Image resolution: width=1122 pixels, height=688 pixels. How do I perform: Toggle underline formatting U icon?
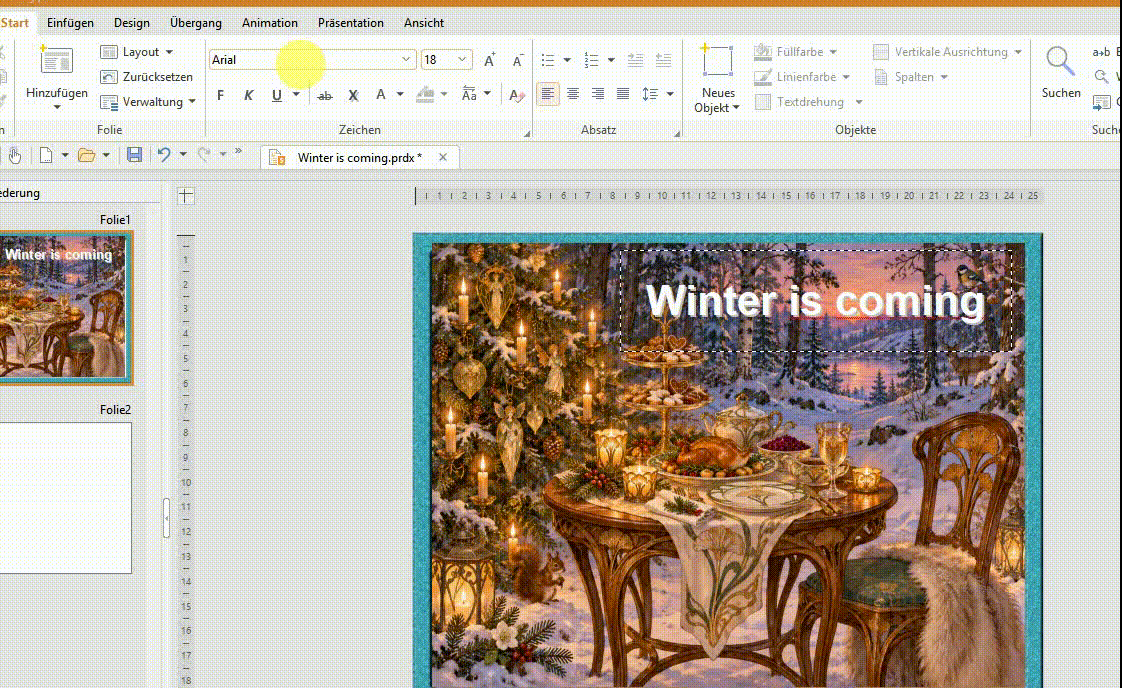click(x=277, y=95)
